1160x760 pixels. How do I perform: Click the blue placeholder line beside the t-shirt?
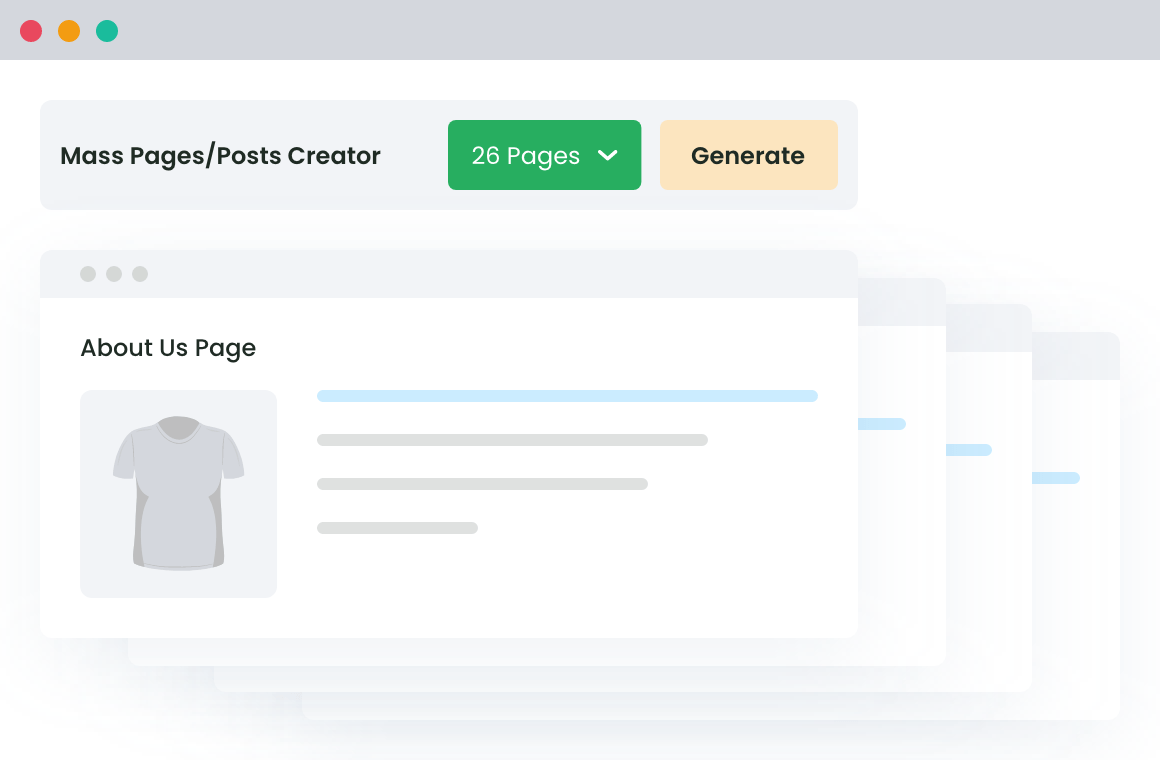567,396
